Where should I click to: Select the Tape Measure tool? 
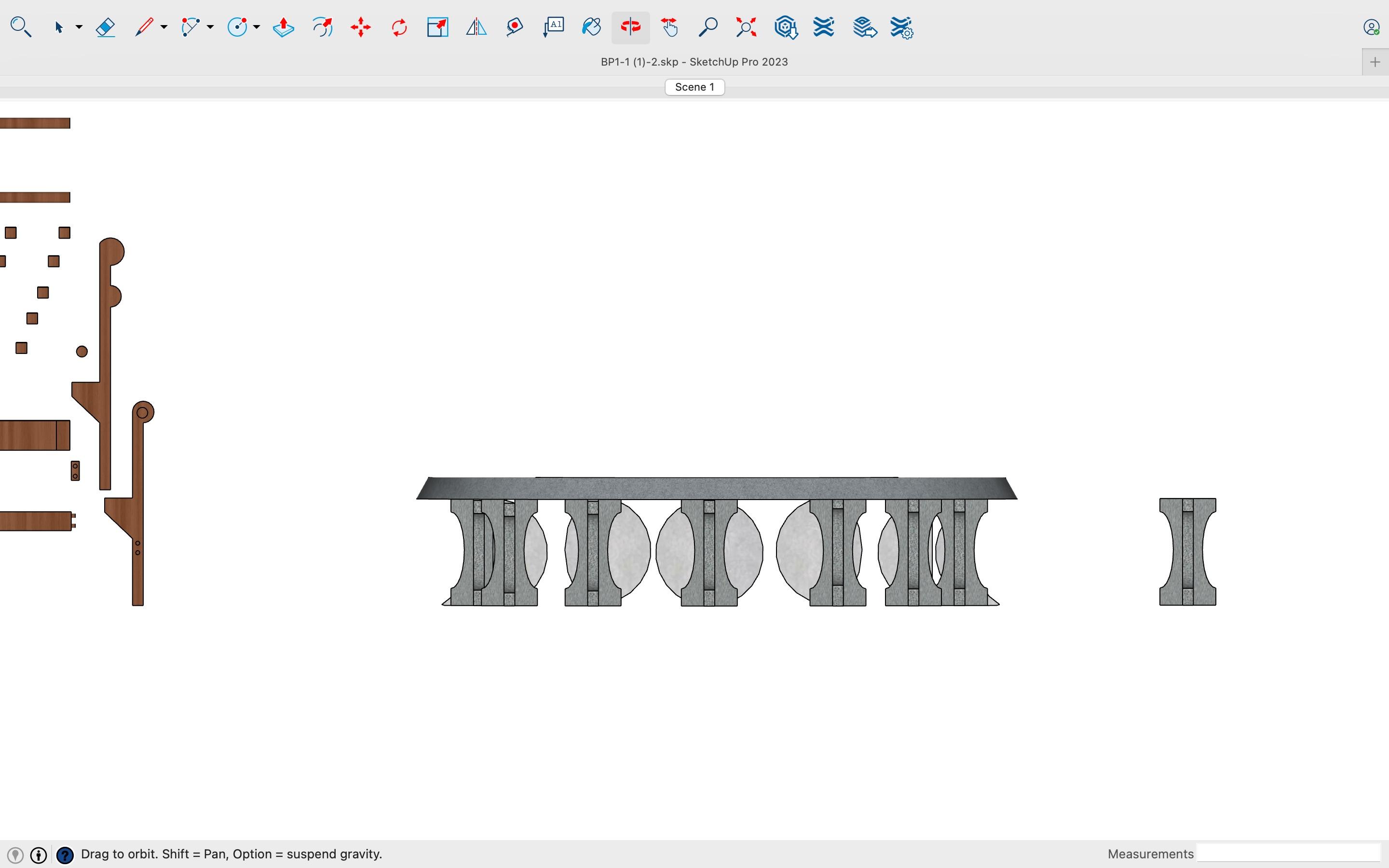pyautogui.click(x=514, y=27)
